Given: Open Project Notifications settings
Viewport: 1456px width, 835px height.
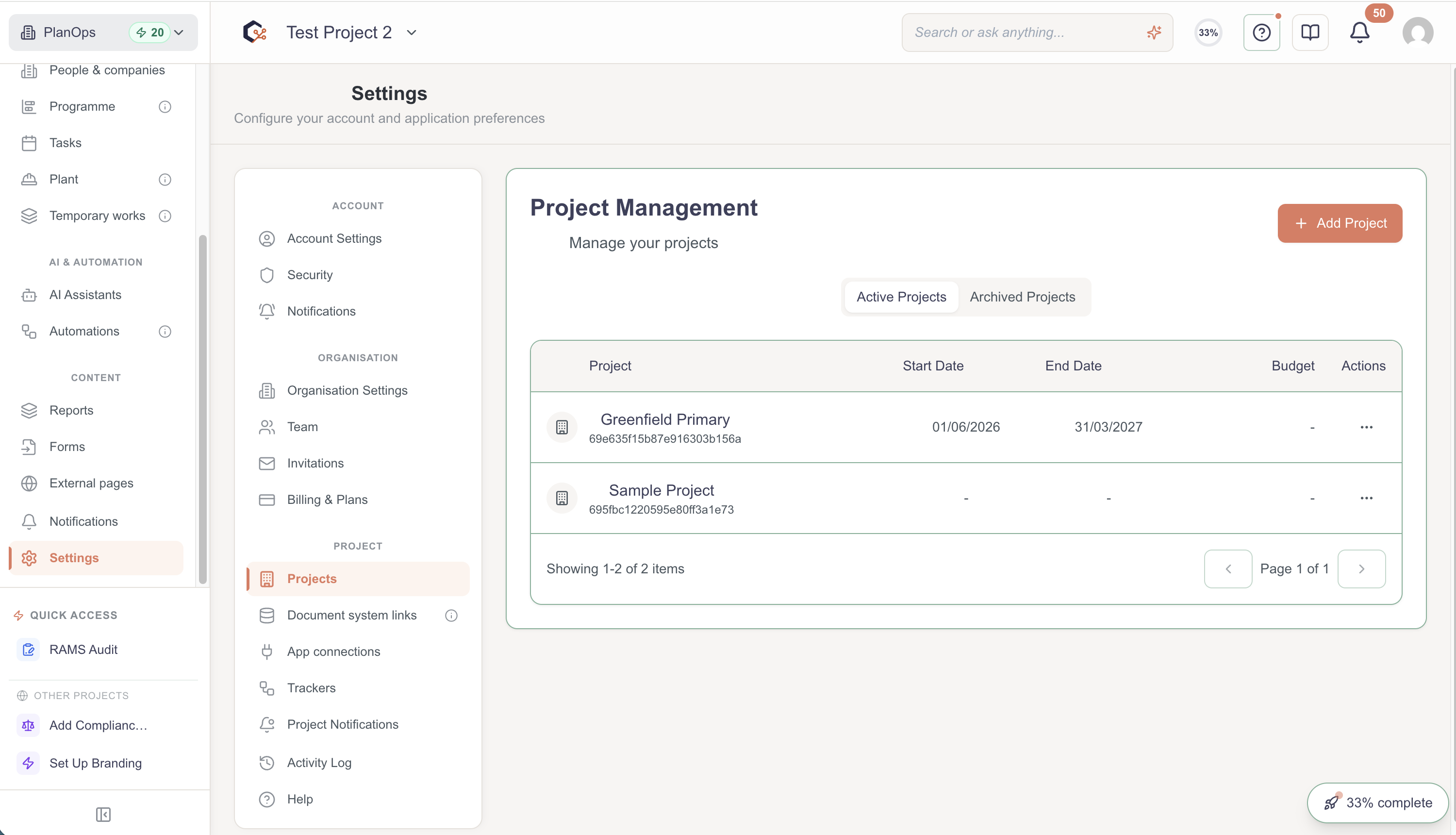Looking at the screenshot, I should pyautogui.click(x=358, y=725).
